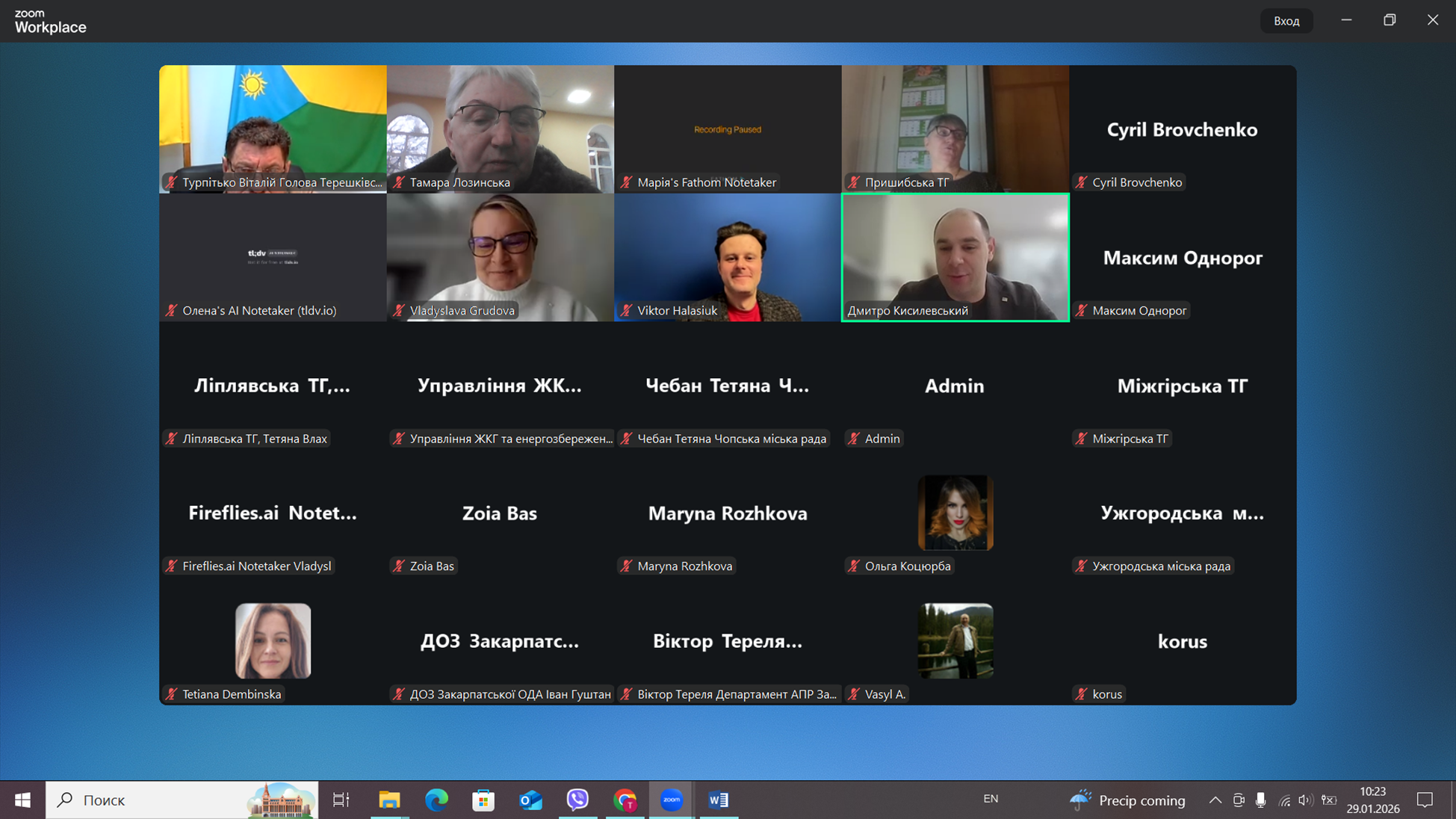Screen dimensions: 1456x819
Task: Launch Outlook from the taskbar
Action: click(530, 800)
